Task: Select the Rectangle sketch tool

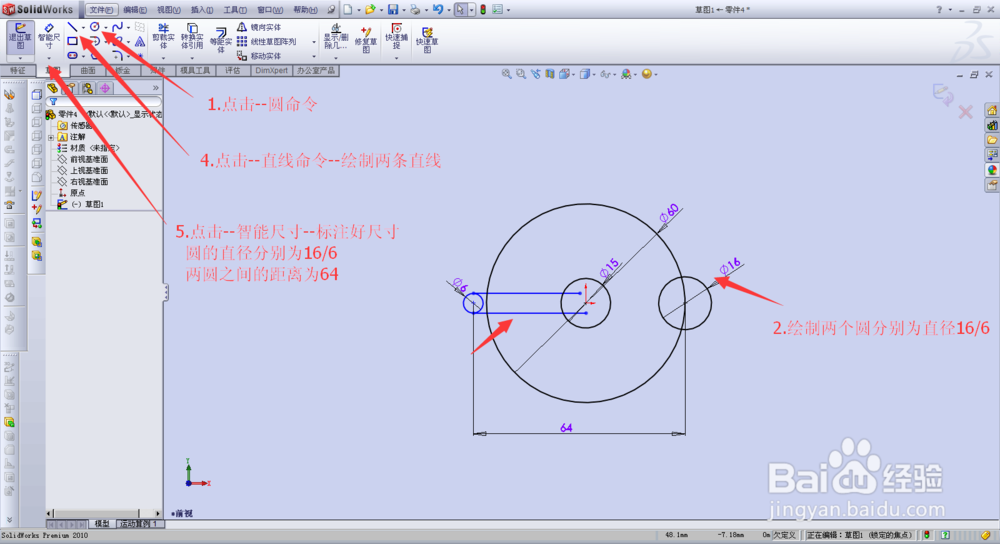Action: click(x=72, y=41)
